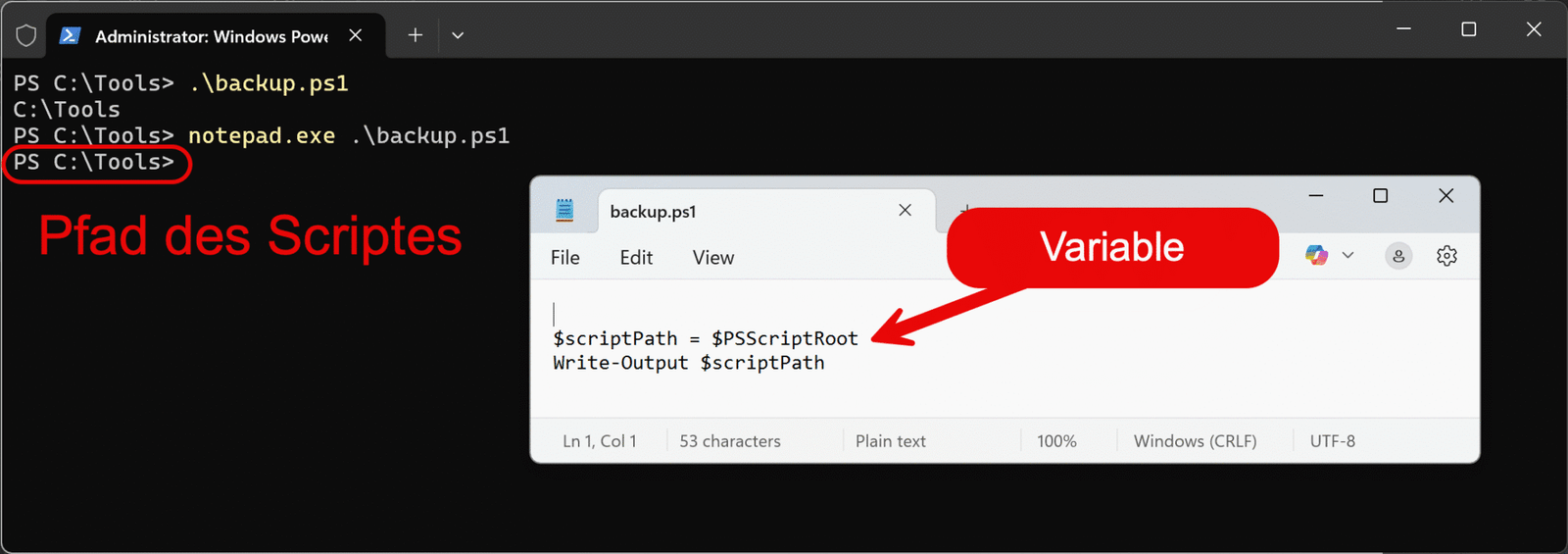
Task: Click the Notepad app icon
Action: (x=564, y=211)
